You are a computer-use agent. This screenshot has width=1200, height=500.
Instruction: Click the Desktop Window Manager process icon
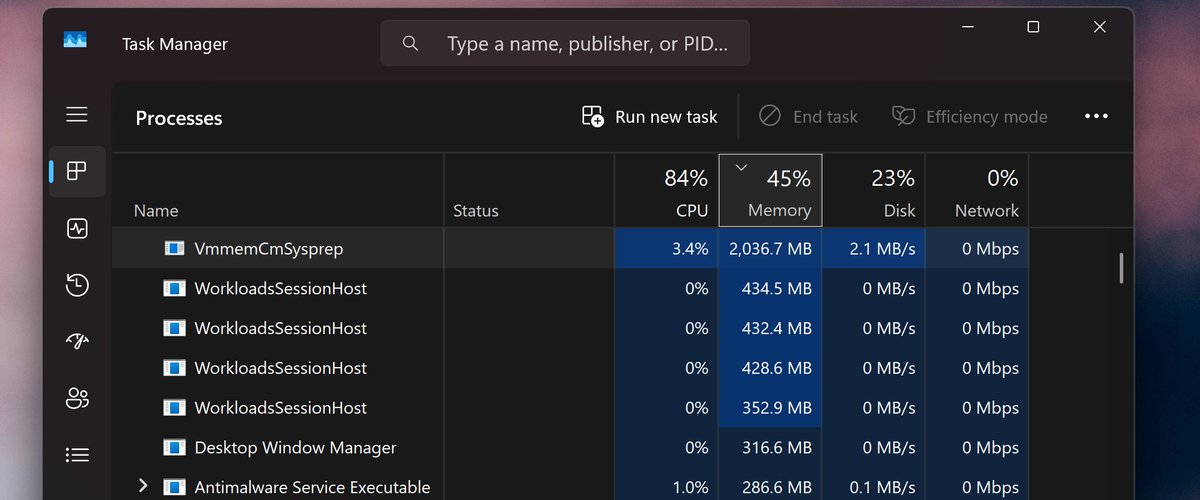click(x=174, y=447)
